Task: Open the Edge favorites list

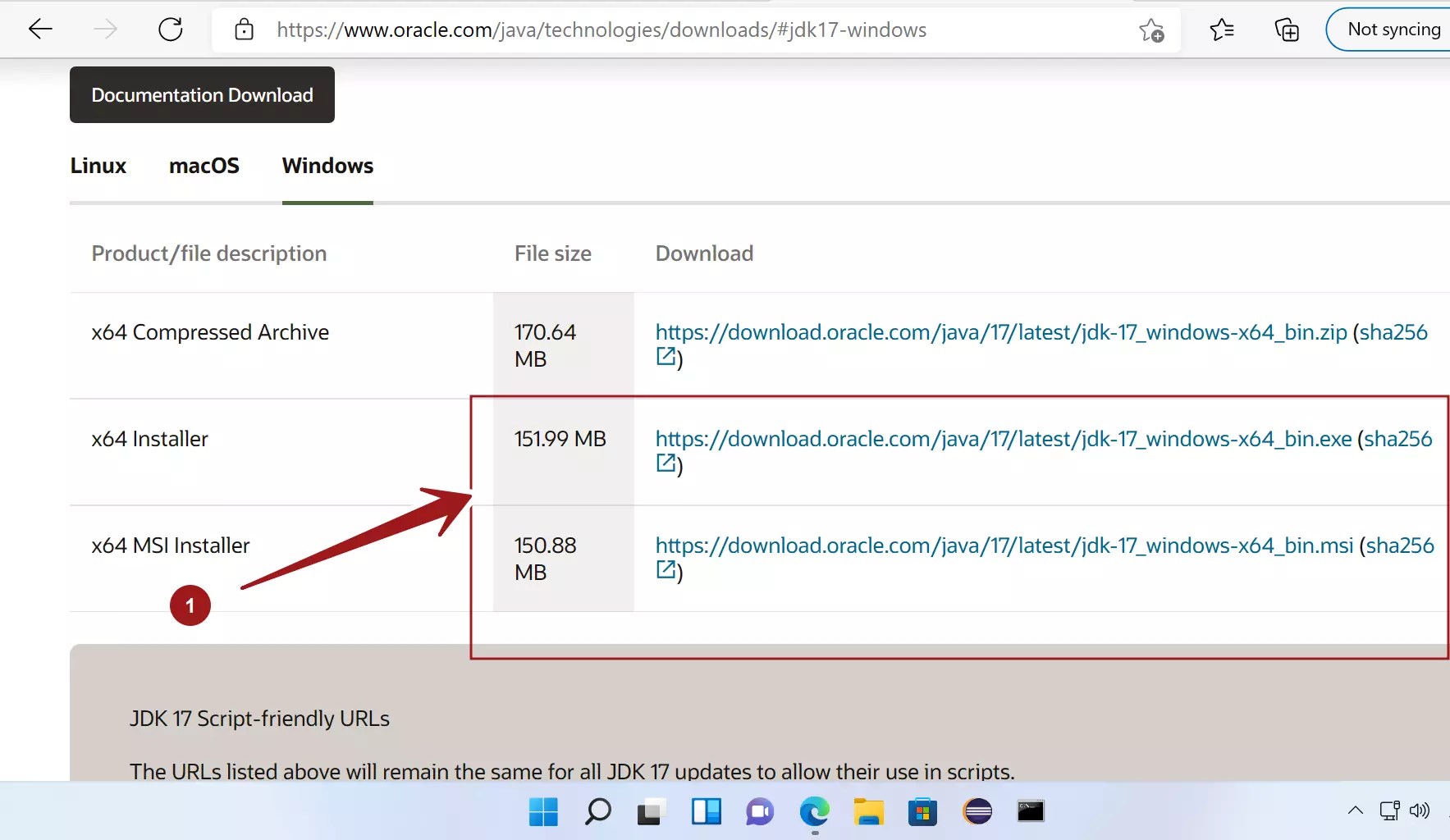Action: pyautogui.click(x=1221, y=30)
